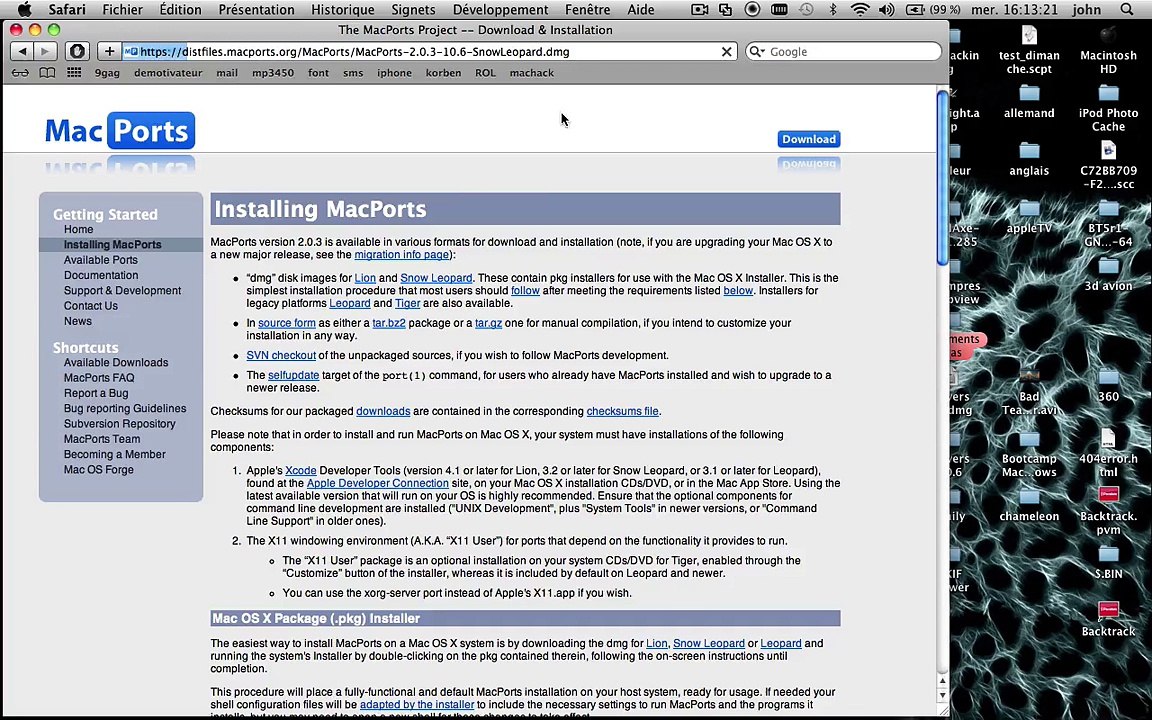The width and height of the screenshot is (1152, 720).
Task: Open machack bookmark
Action: 532,73
